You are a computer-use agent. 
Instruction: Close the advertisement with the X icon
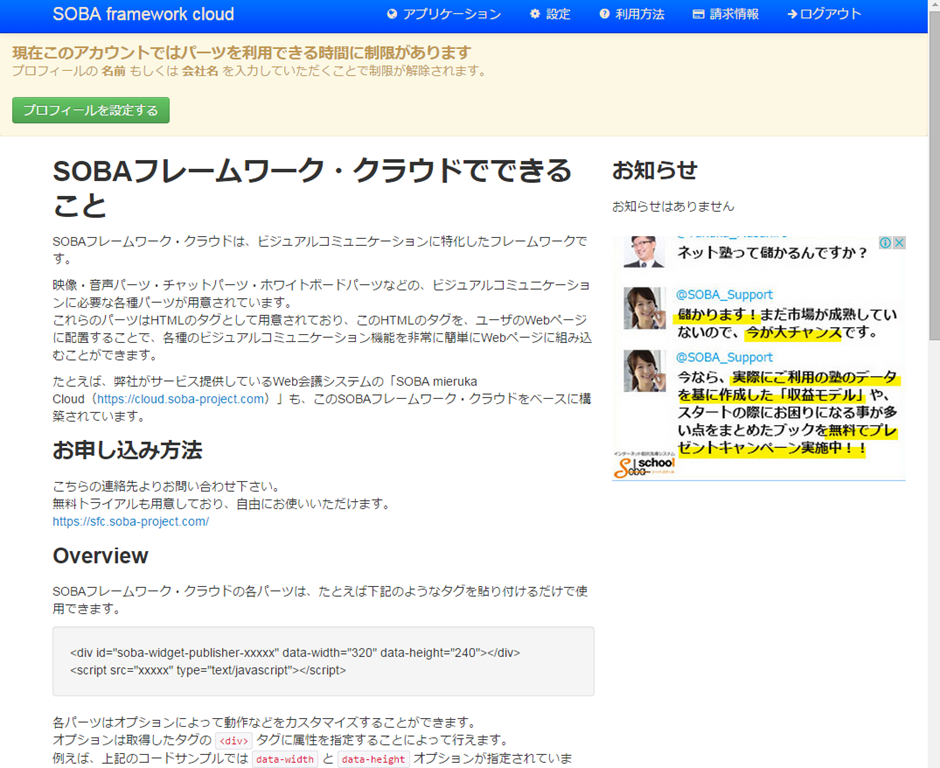899,243
